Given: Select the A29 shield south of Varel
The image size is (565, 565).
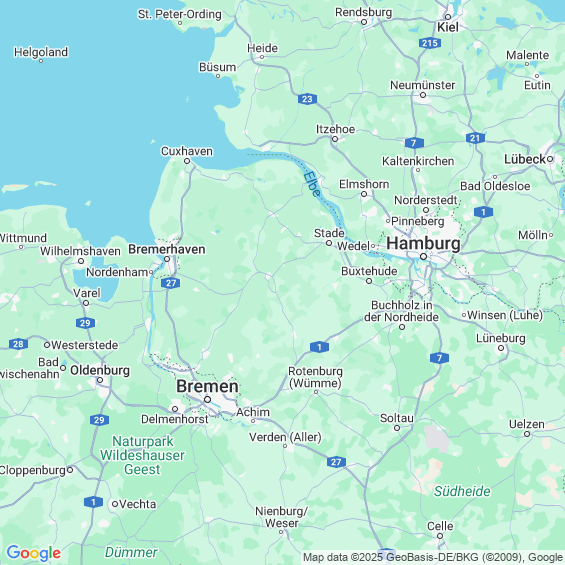Looking at the screenshot, I should (85, 323).
